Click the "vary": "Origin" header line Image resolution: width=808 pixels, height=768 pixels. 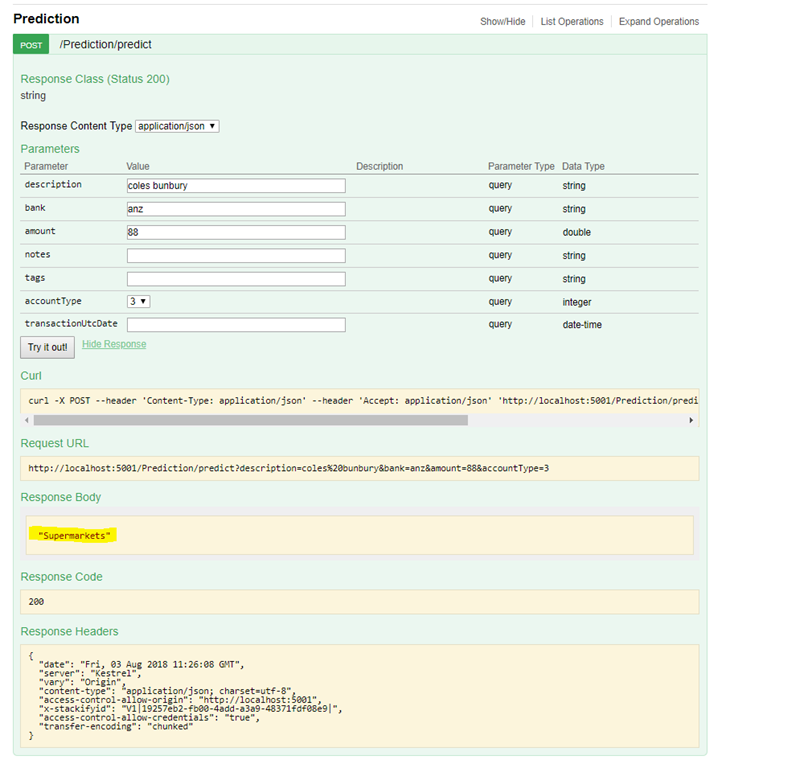[82, 682]
